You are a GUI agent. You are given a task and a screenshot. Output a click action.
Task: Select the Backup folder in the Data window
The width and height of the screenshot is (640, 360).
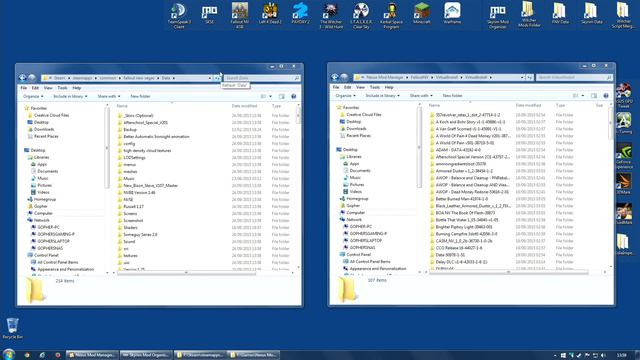(x=130, y=130)
